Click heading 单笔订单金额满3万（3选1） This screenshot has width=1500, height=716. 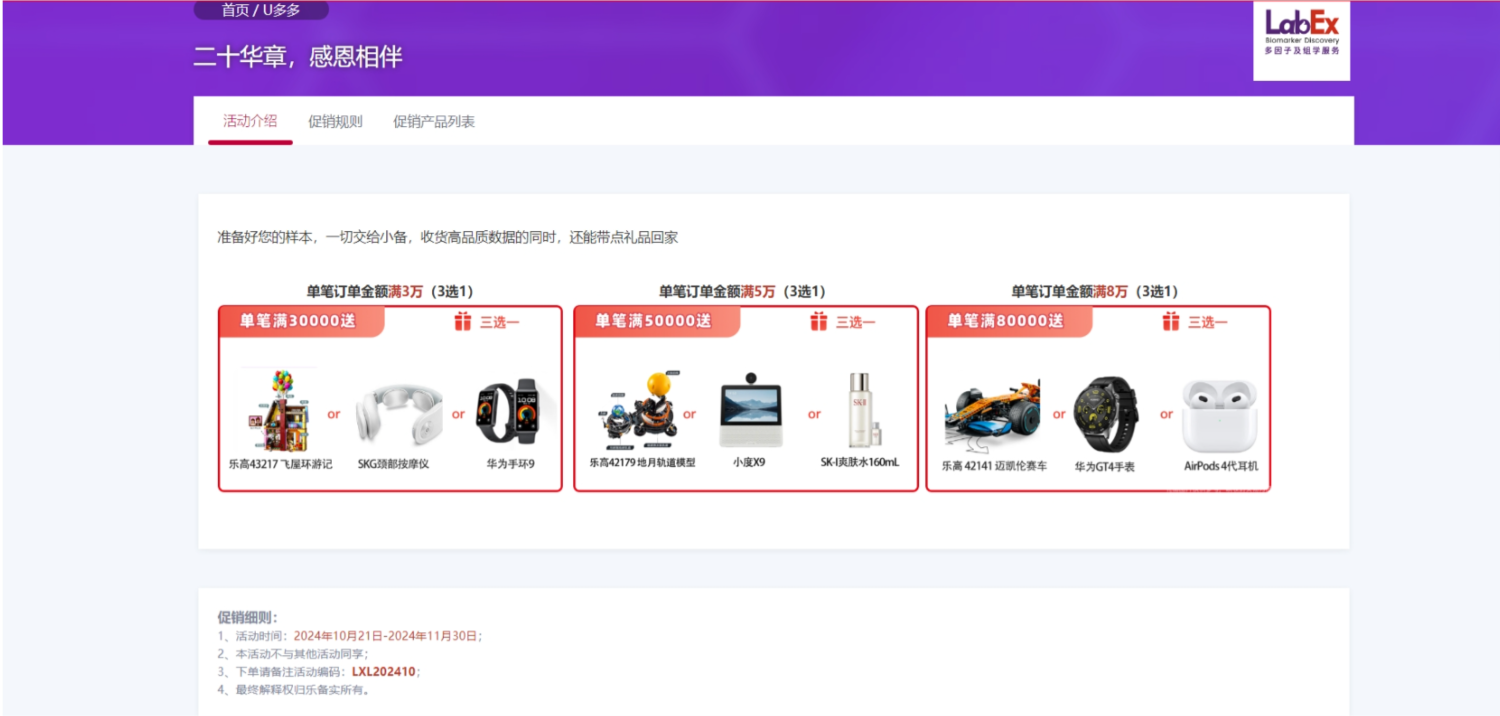(390, 291)
